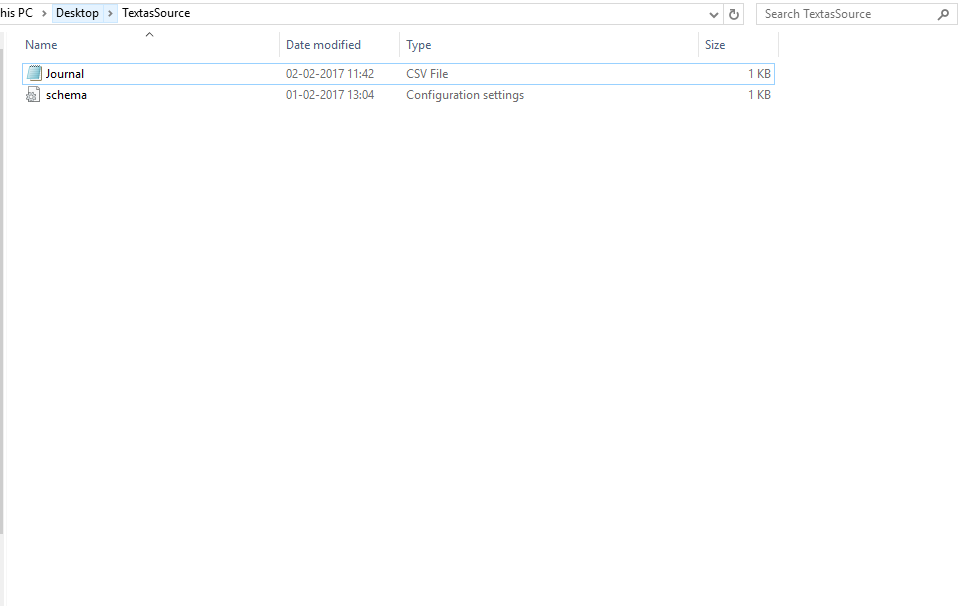970x606 pixels.
Task: Click the sort arrow above Name column
Action: tap(149, 35)
